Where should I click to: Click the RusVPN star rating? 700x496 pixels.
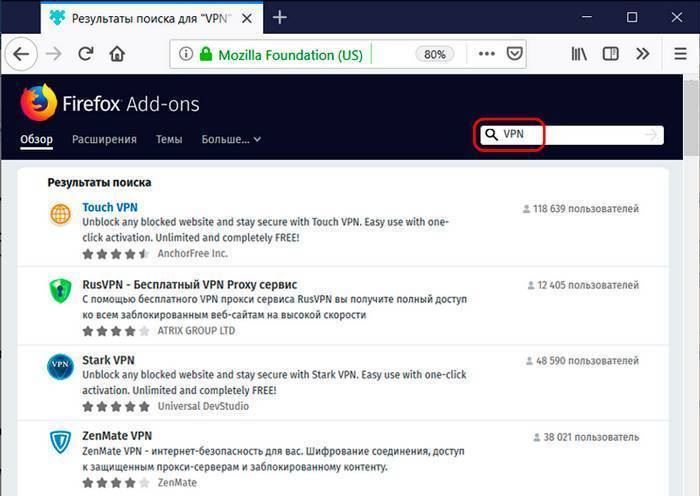(116, 331)
